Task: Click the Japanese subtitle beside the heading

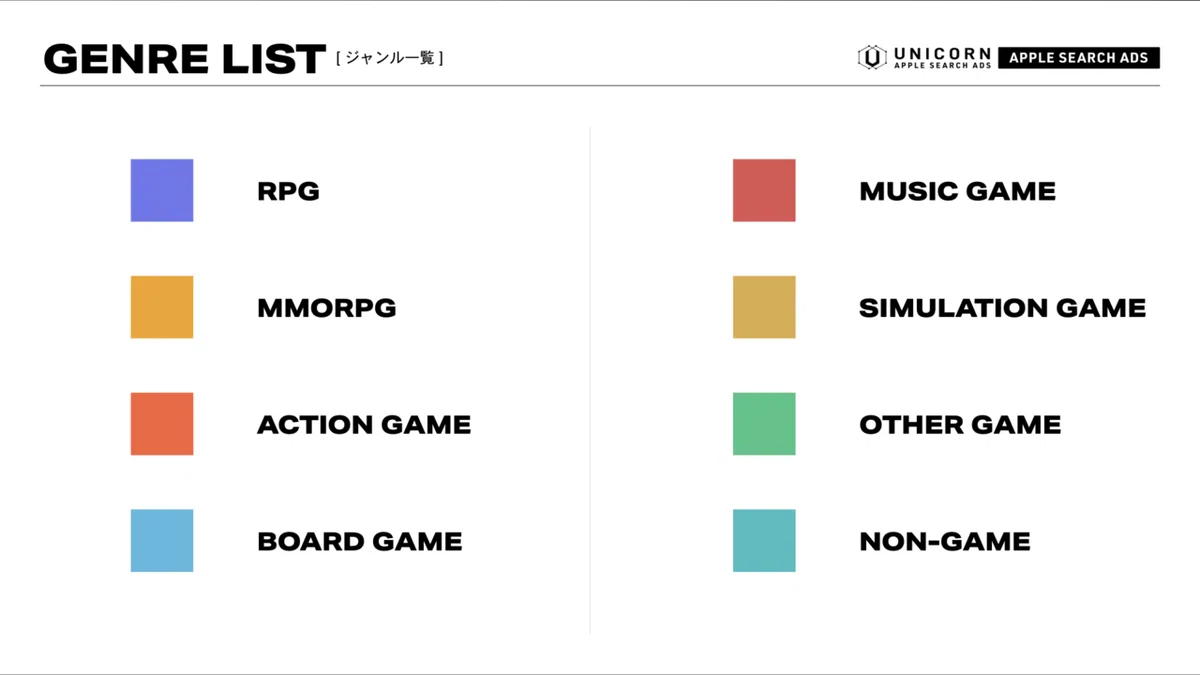Action: pyautogui.click(x=389, y=59)
